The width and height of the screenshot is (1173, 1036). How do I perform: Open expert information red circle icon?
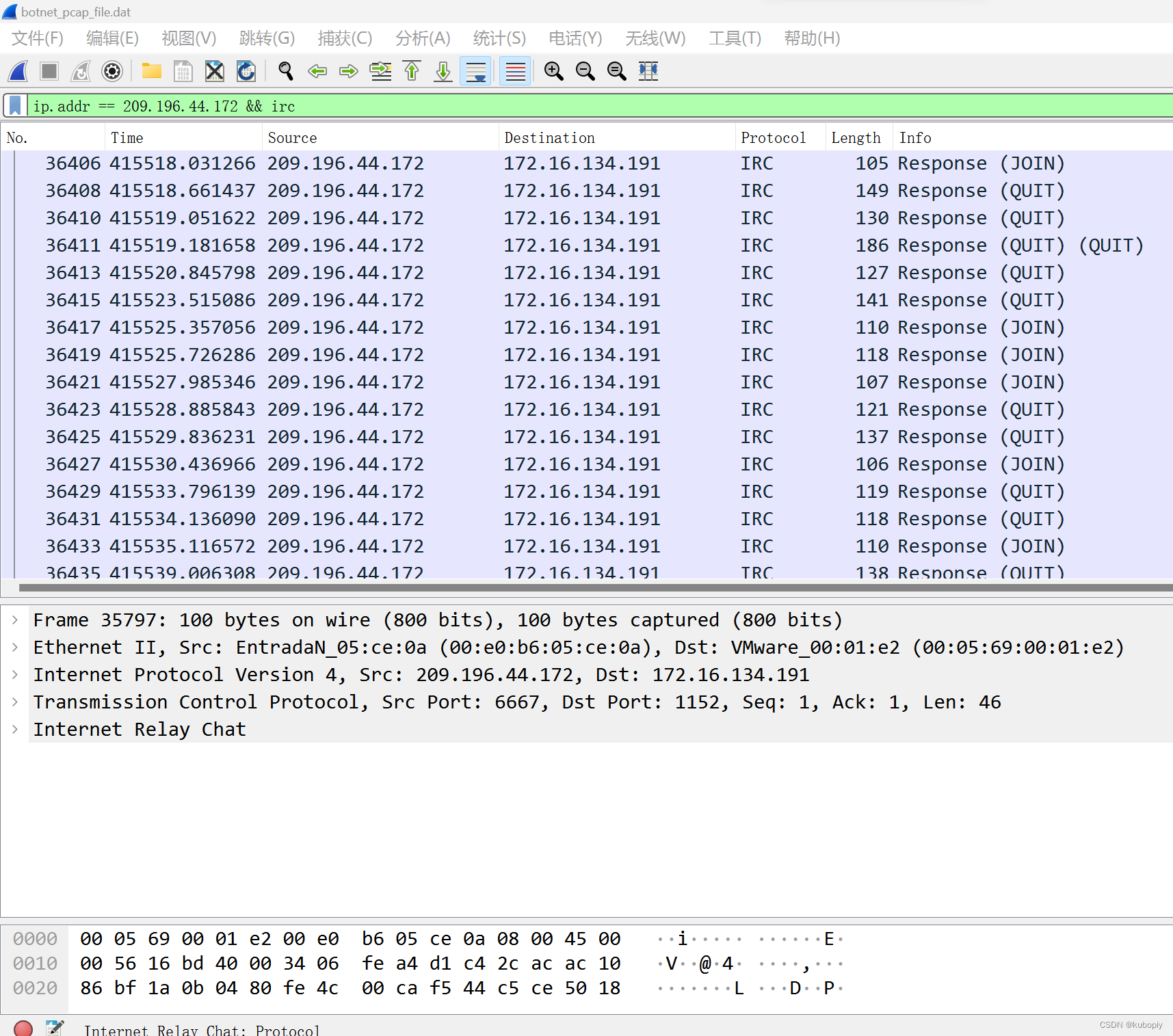point(23,1028)
